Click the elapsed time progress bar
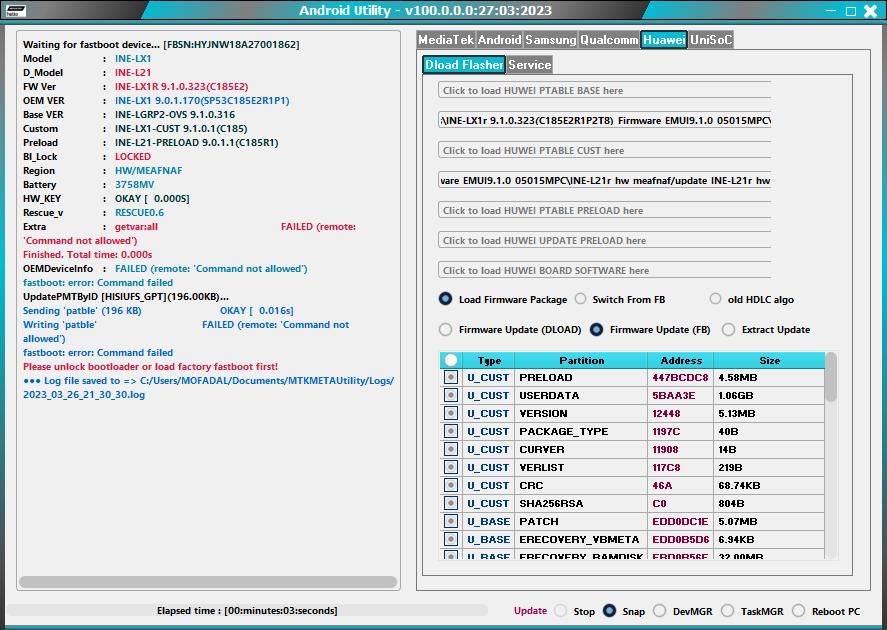 click(247, 610)
